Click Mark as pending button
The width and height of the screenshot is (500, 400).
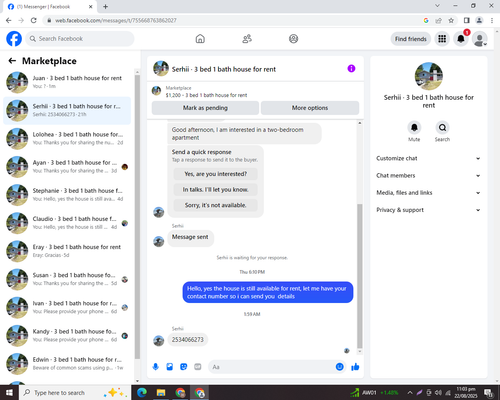(205, 108)
